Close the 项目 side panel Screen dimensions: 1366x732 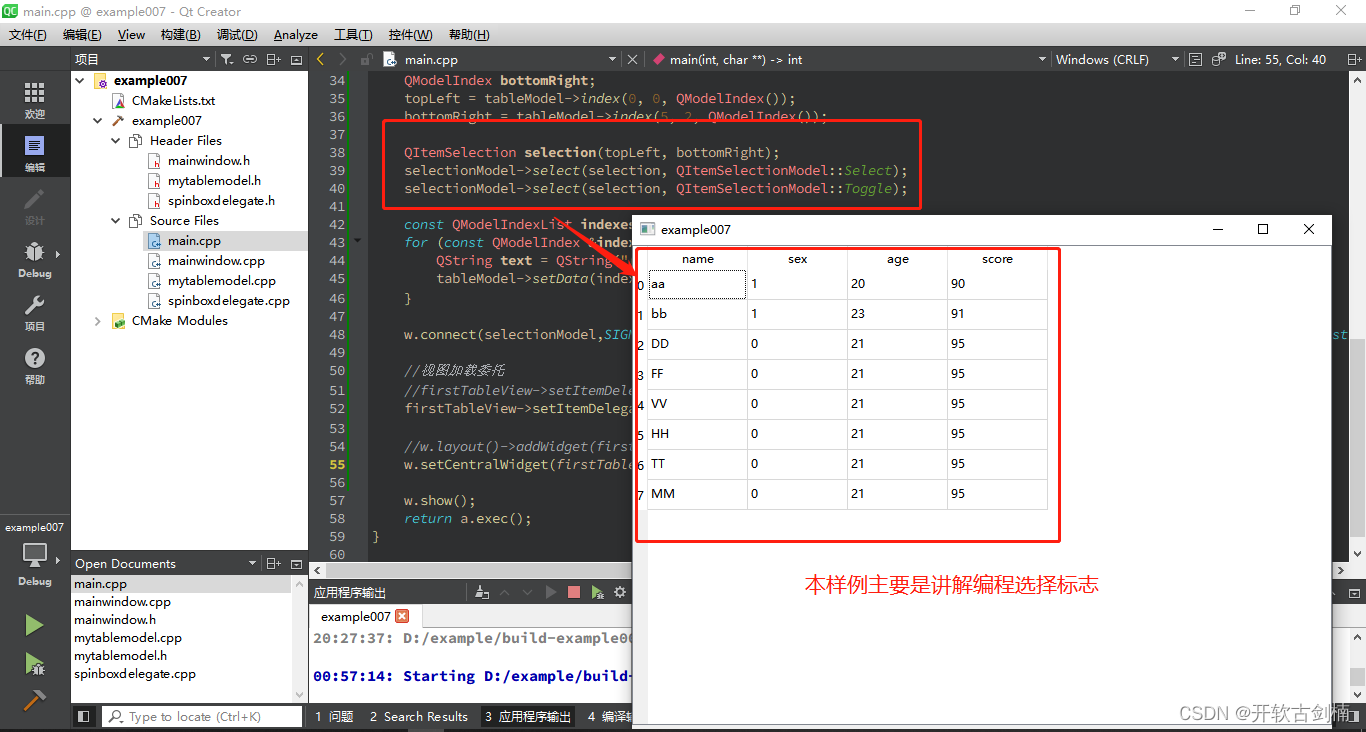296,60
